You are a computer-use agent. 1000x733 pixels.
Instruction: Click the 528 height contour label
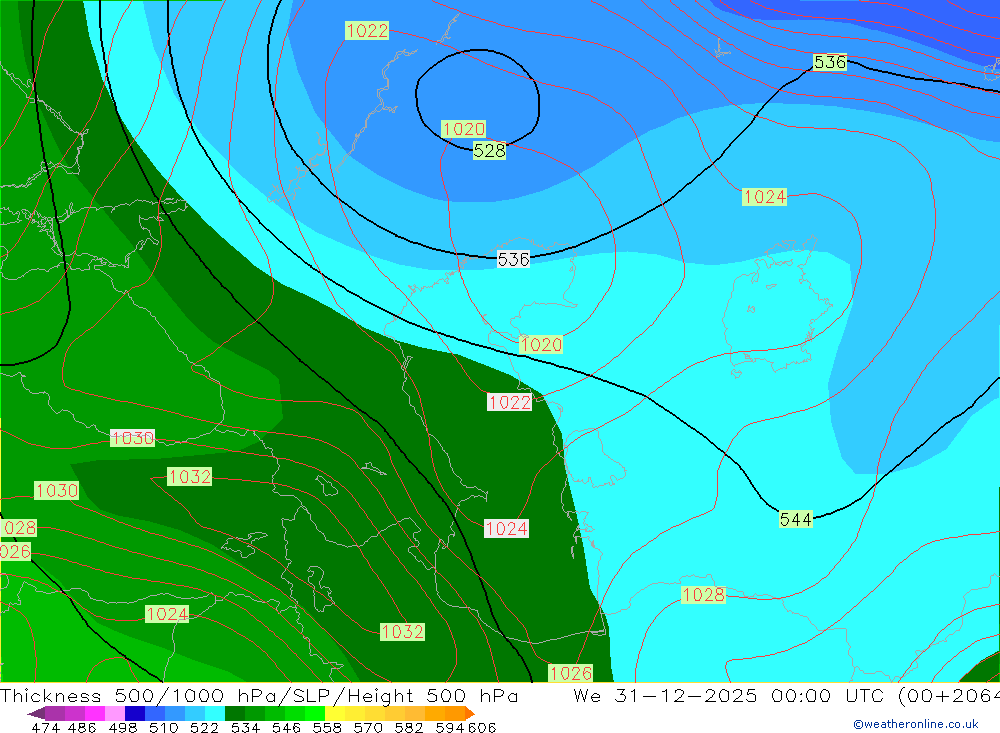489,151
